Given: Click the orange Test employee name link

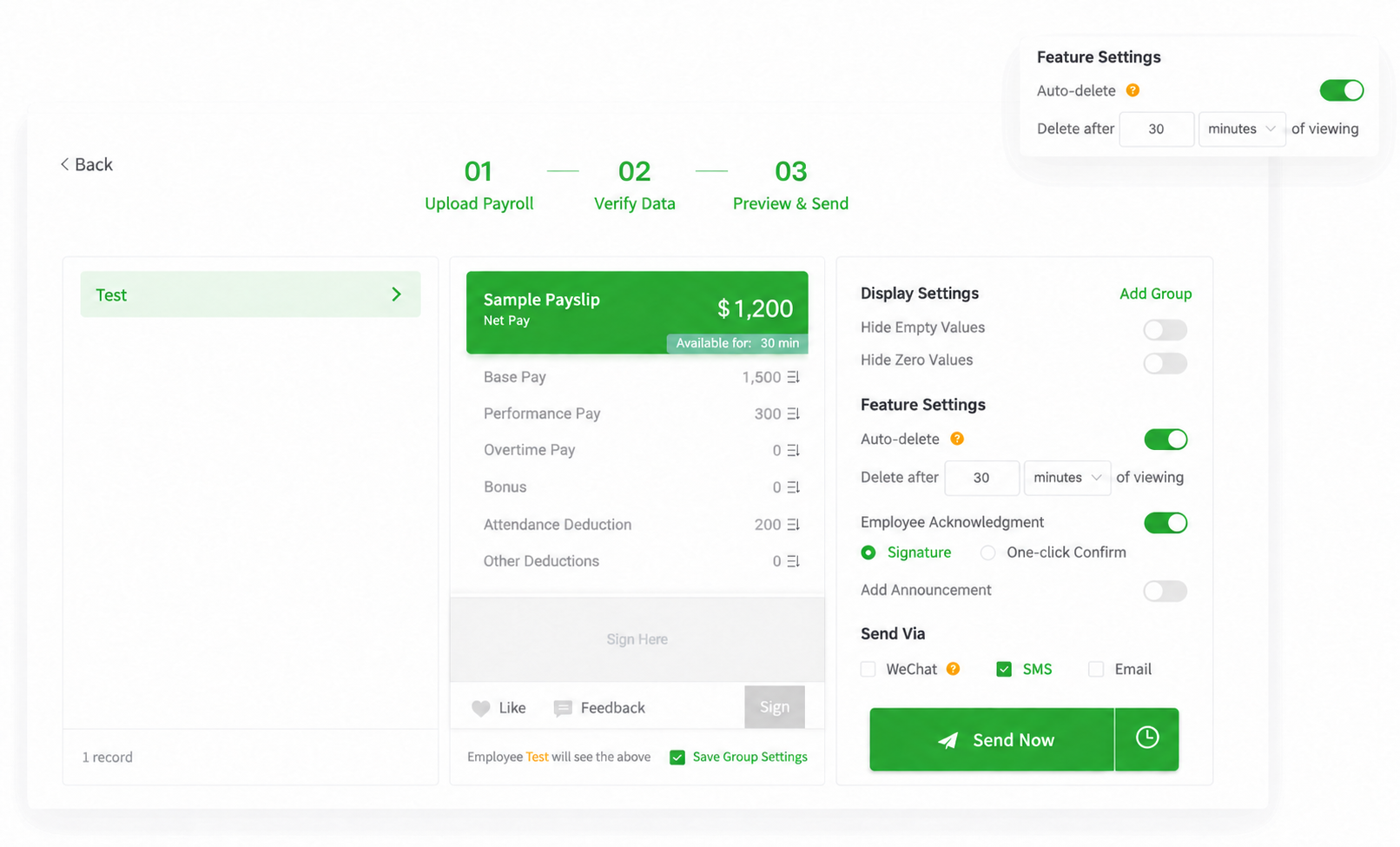Looking at the screenshot, I should click(538, 757).
